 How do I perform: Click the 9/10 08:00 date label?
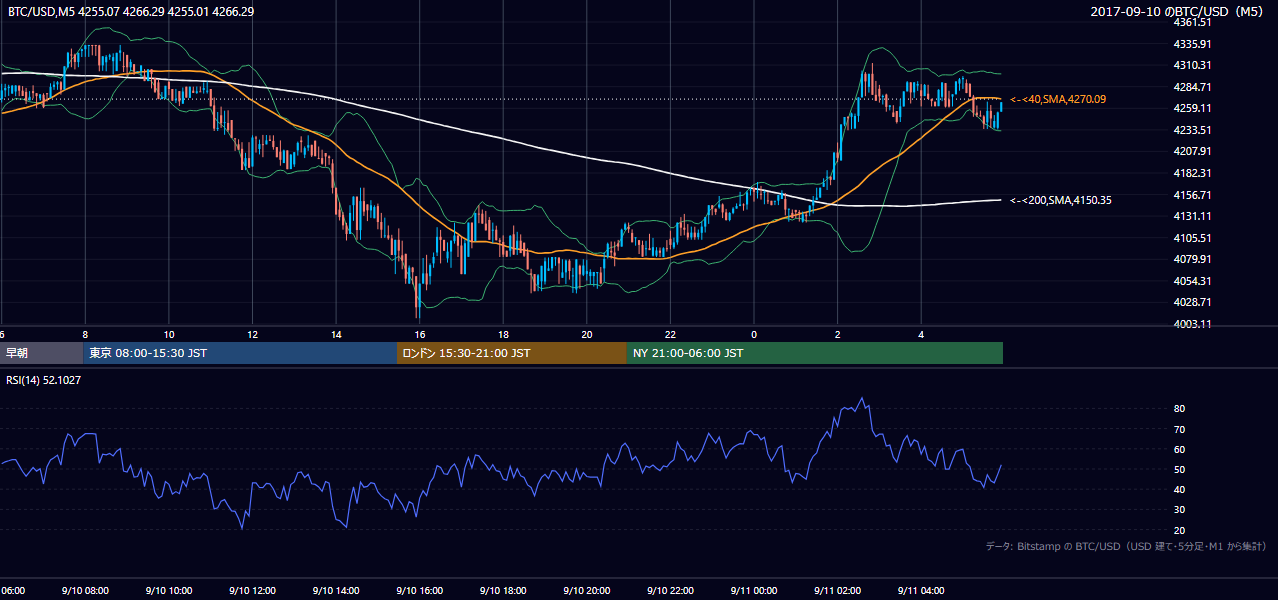tap(83, 591)
